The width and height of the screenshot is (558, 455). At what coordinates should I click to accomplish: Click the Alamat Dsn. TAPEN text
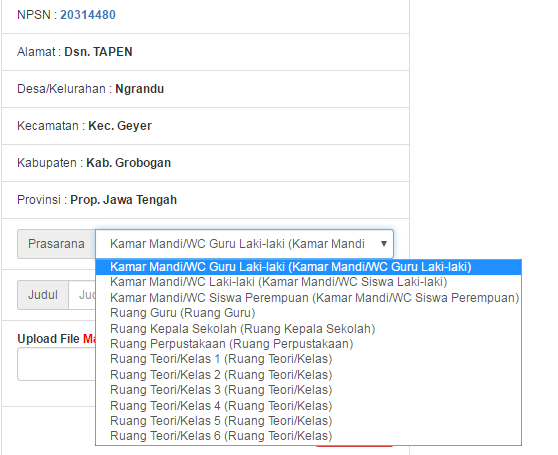pyautogui.click(x=75, y=52)
